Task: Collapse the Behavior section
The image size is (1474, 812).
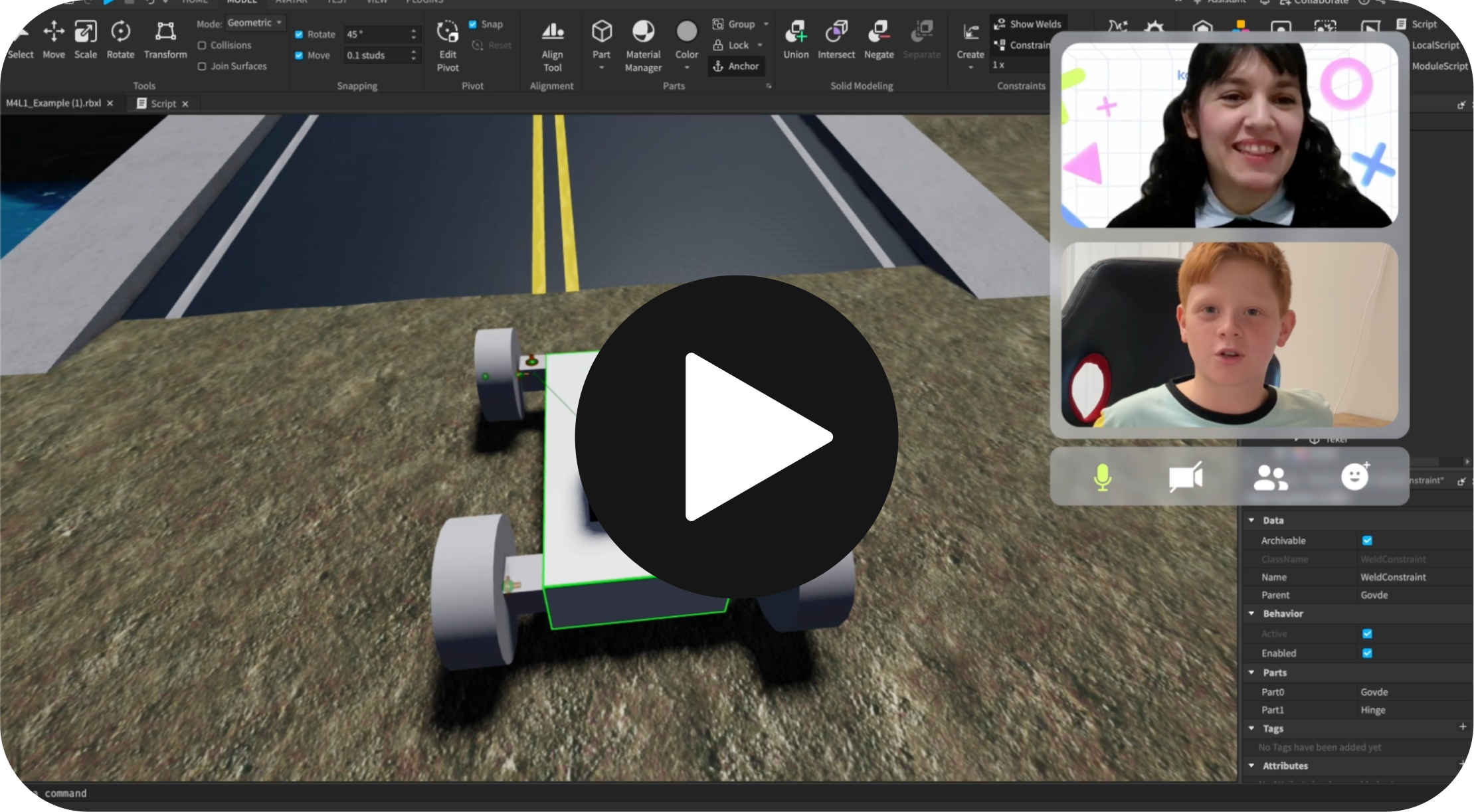Action: 1251,613
